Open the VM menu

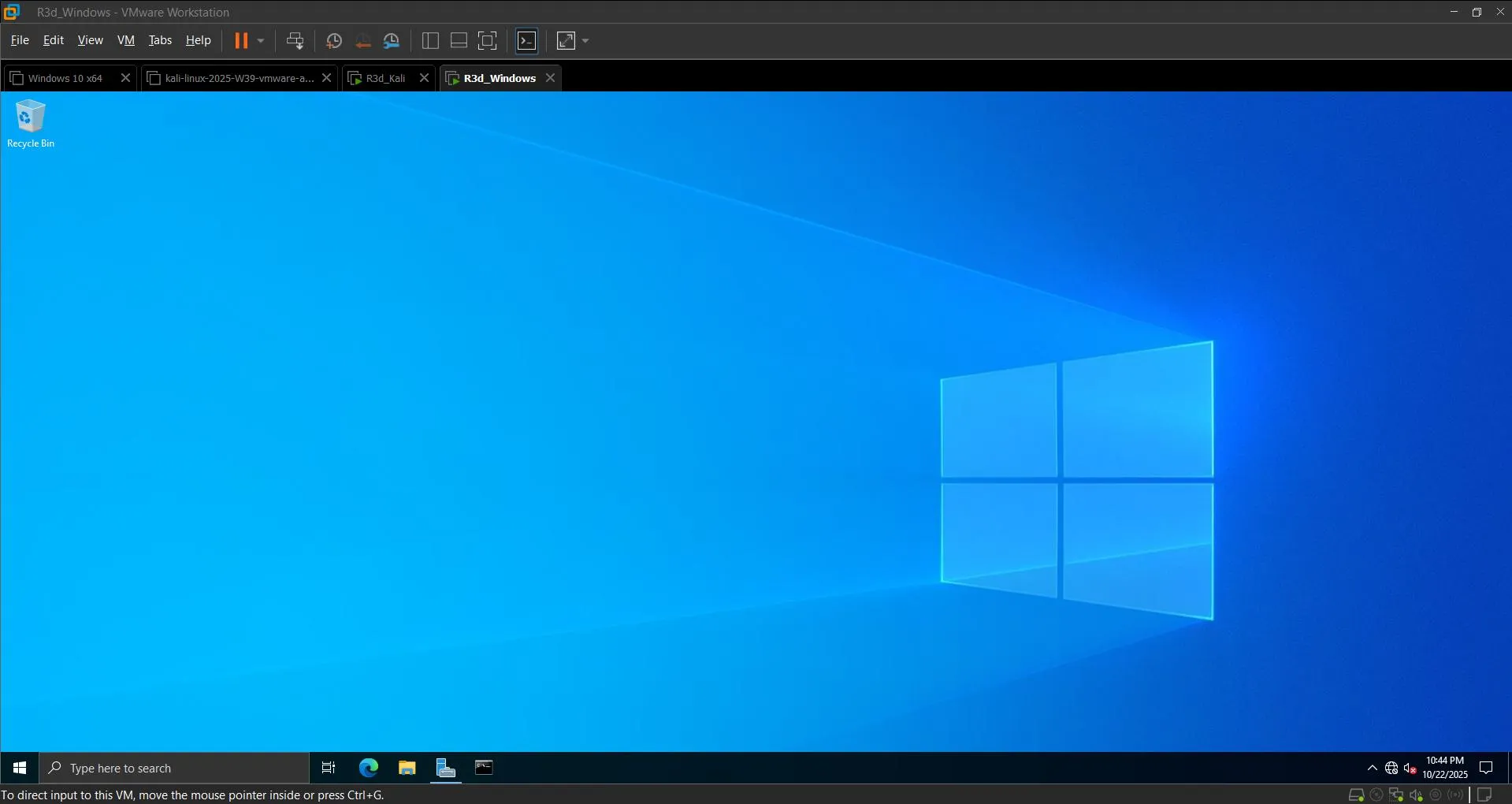click(x=126, y=40)
